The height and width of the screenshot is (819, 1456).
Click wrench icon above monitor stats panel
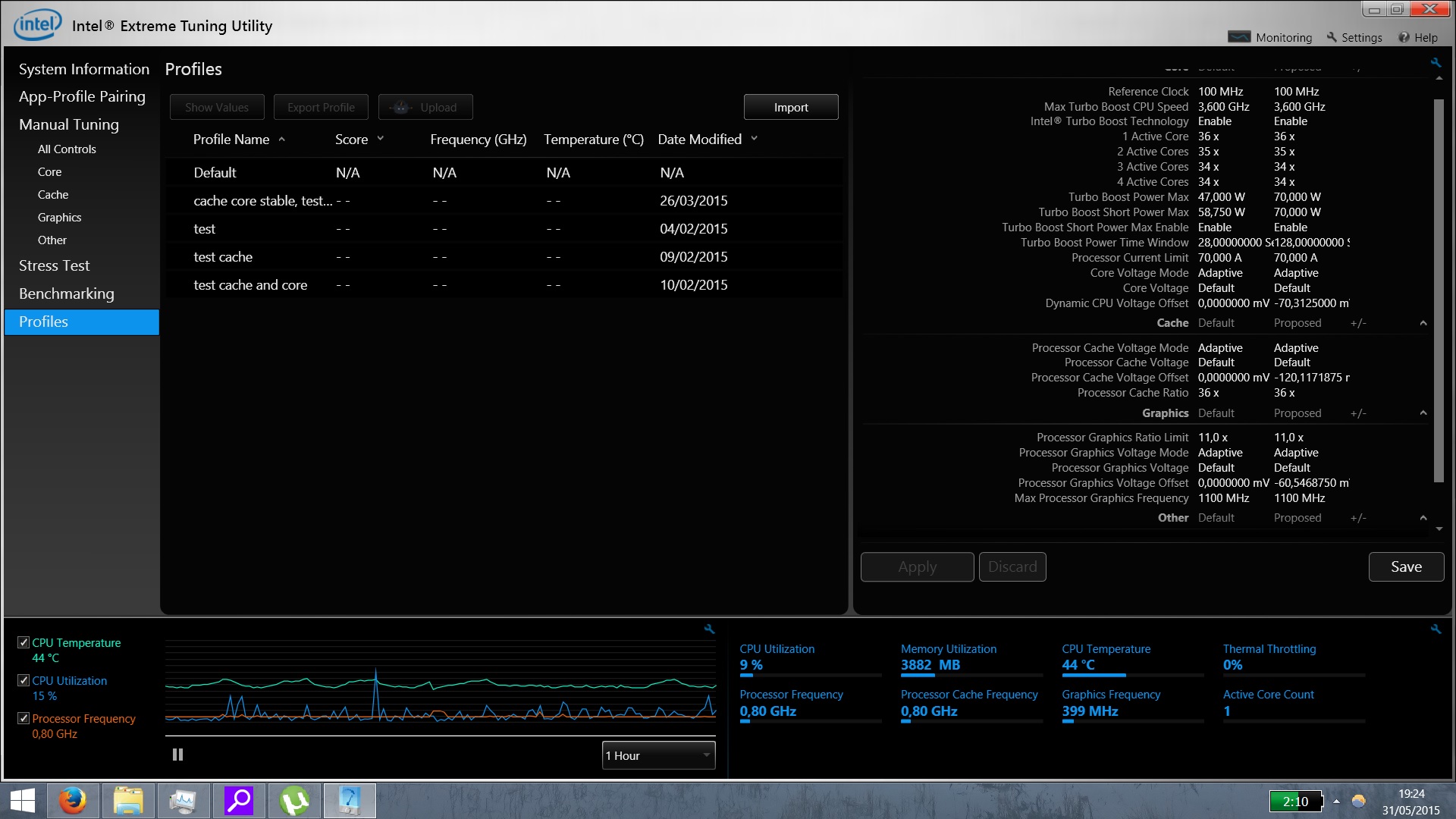pos(1436,629)
